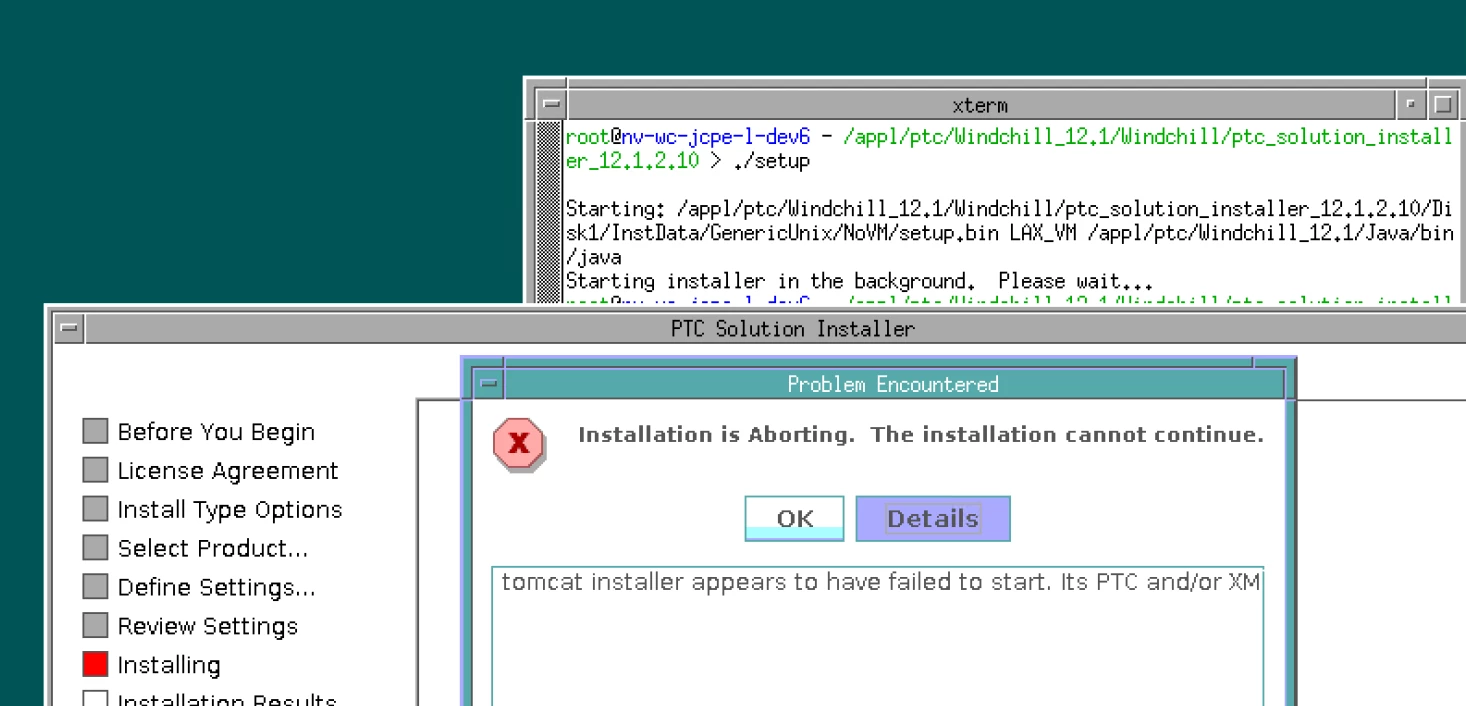
Task: Click OK in the Problem Encountered dialog
Action: 794,518
